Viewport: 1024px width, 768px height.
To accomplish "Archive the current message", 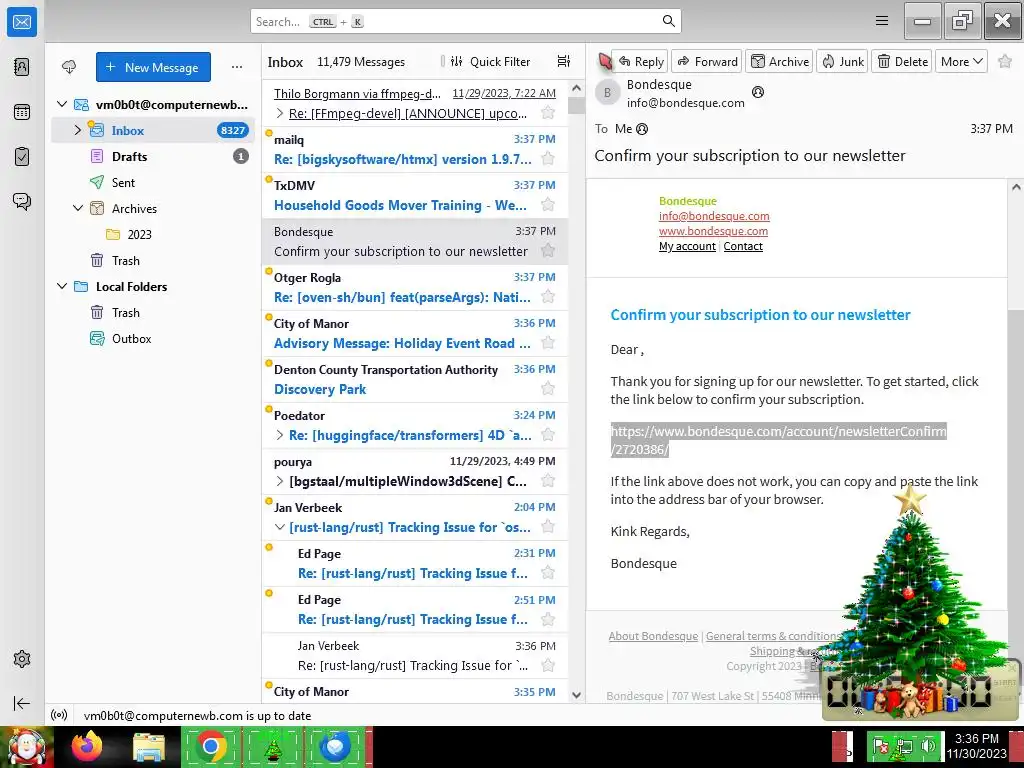I will click(x=779, y=61).
